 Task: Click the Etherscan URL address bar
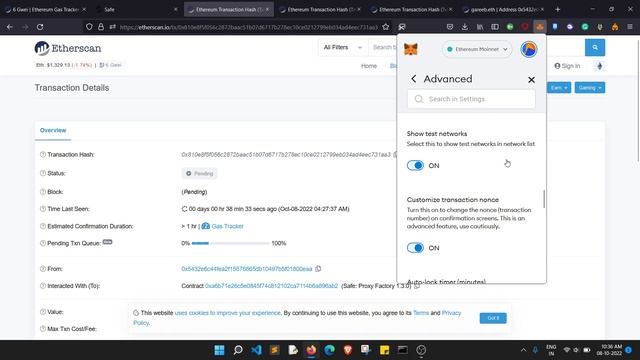tap(248, 27)
